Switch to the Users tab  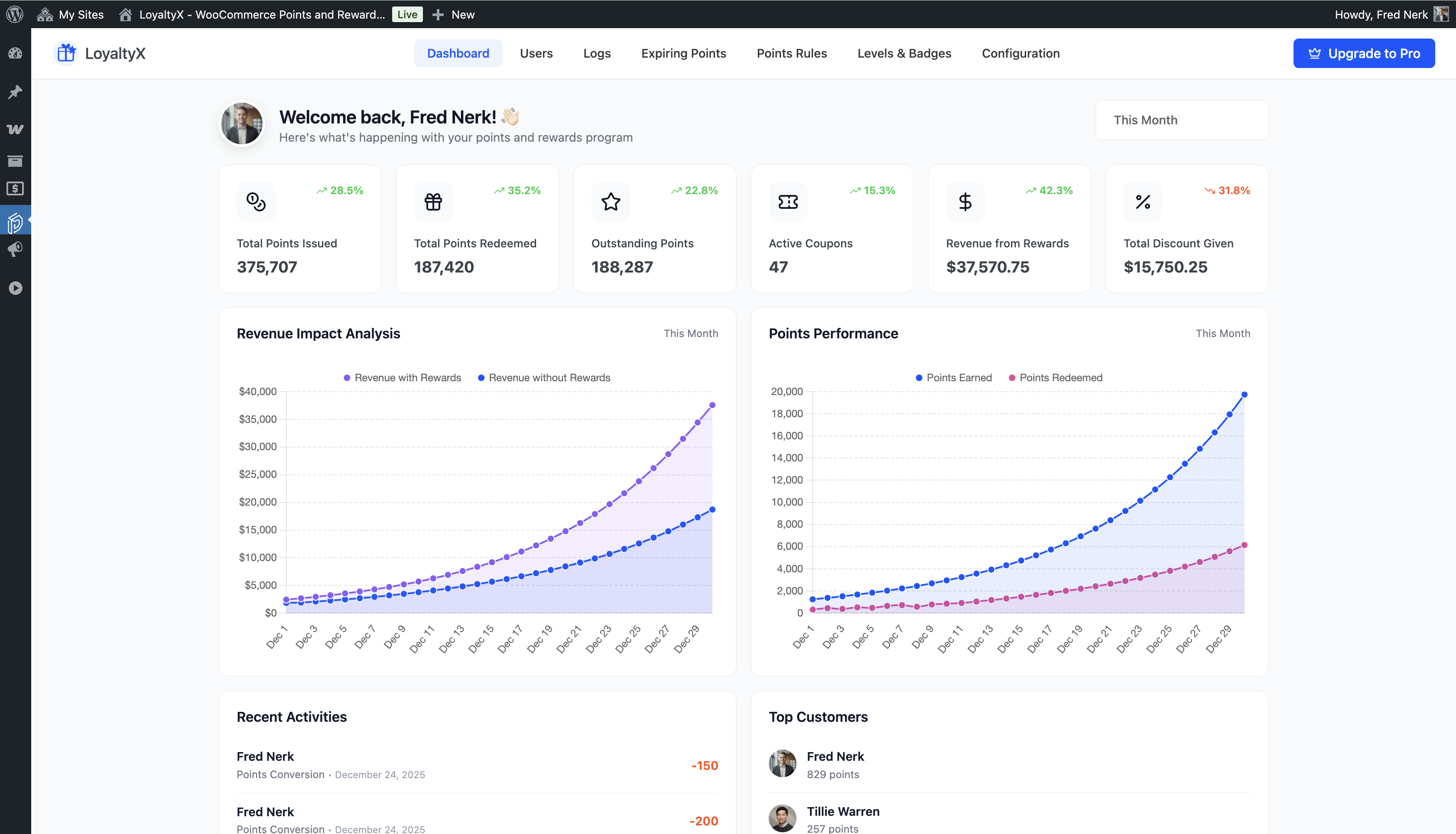(536, 53)
